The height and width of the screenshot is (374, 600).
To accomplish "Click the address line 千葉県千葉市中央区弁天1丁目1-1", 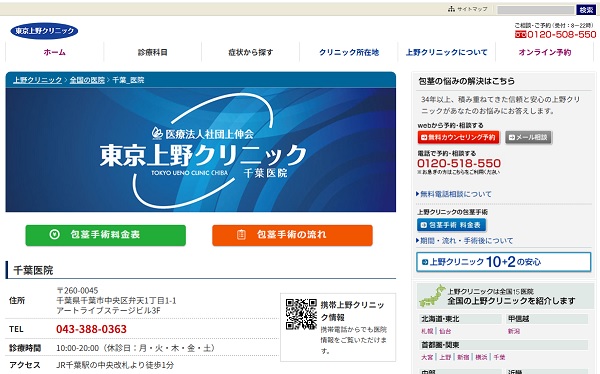I will tap(116, 301).
